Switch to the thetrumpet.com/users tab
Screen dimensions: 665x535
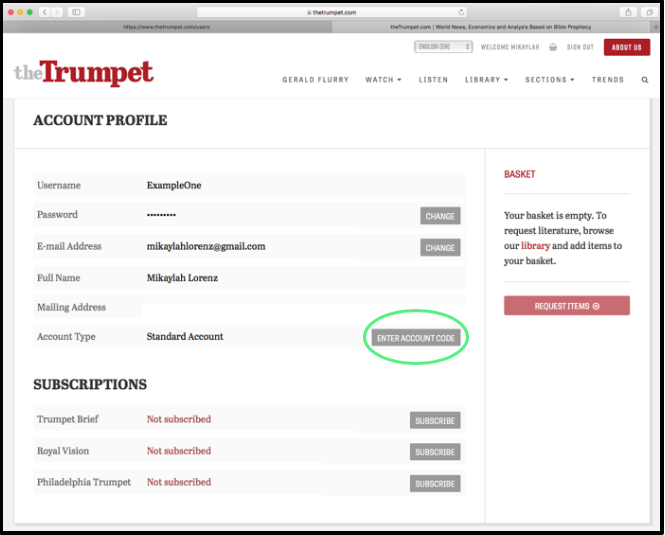click(x=167, y=27)
